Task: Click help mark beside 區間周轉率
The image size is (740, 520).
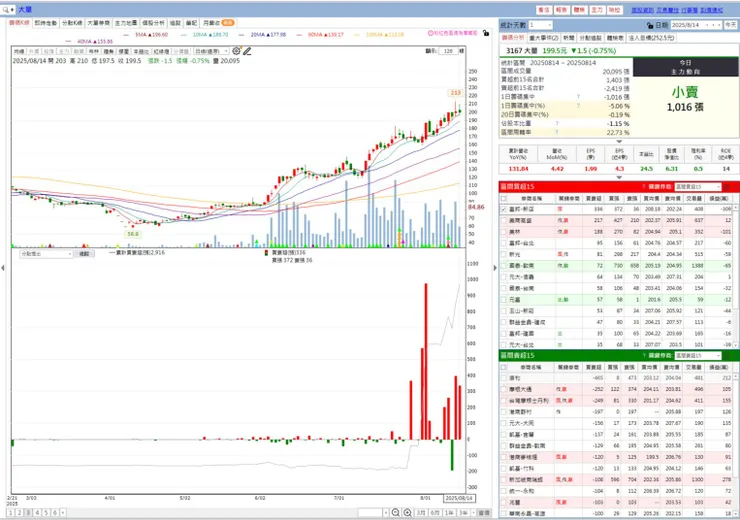Action: 557,132
